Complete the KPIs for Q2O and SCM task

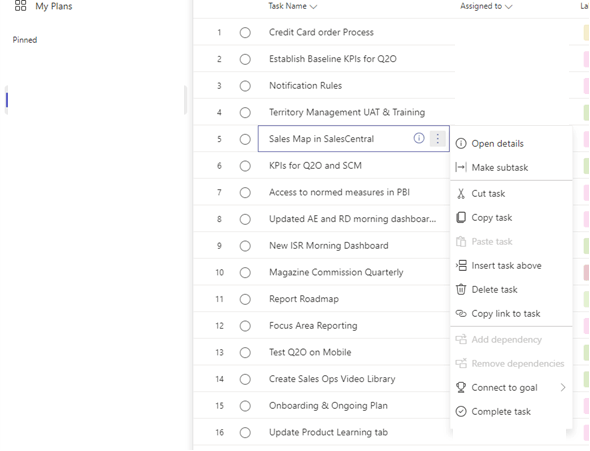coord(245,166)
